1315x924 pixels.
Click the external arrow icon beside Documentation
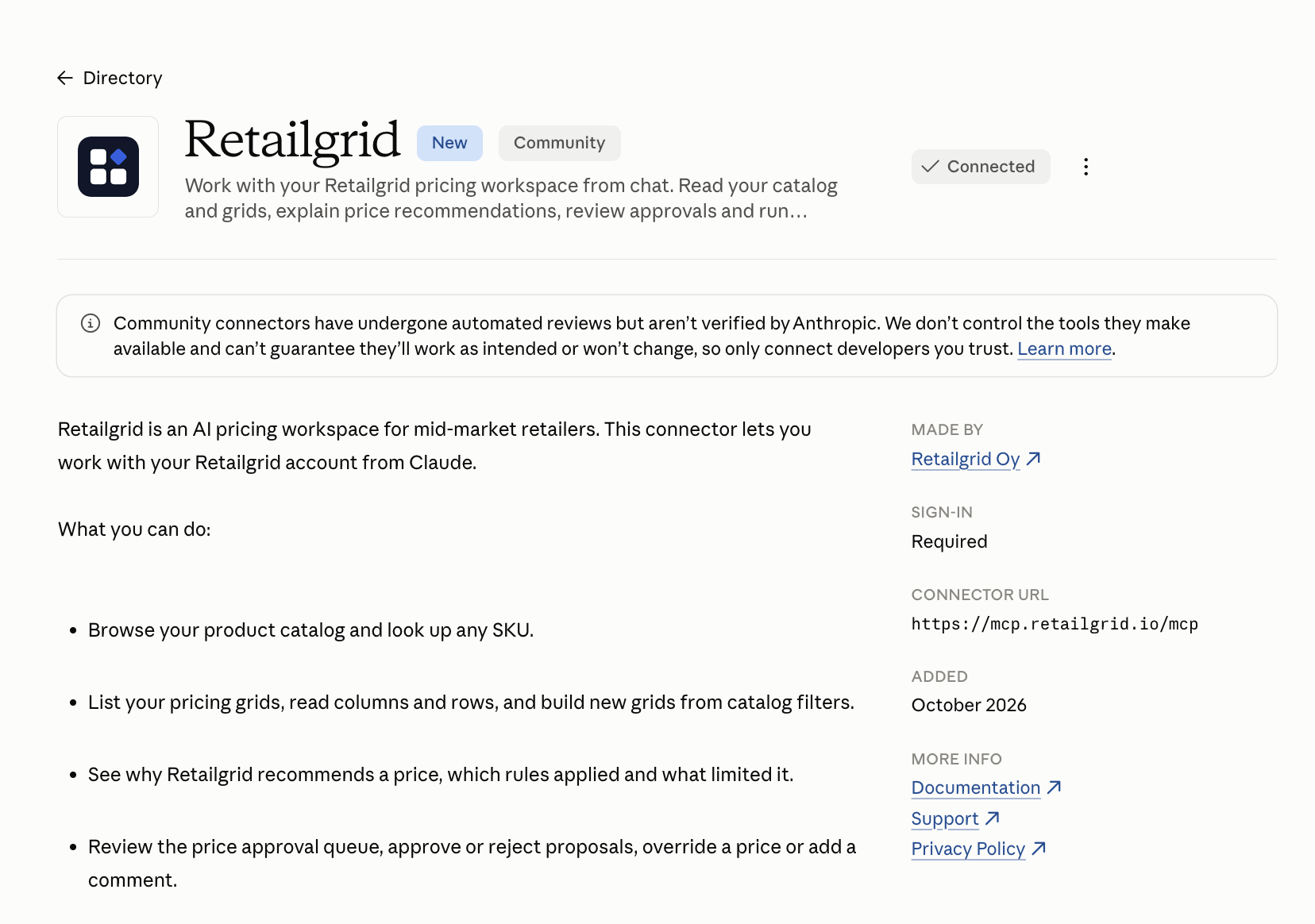coord(1054,787)
